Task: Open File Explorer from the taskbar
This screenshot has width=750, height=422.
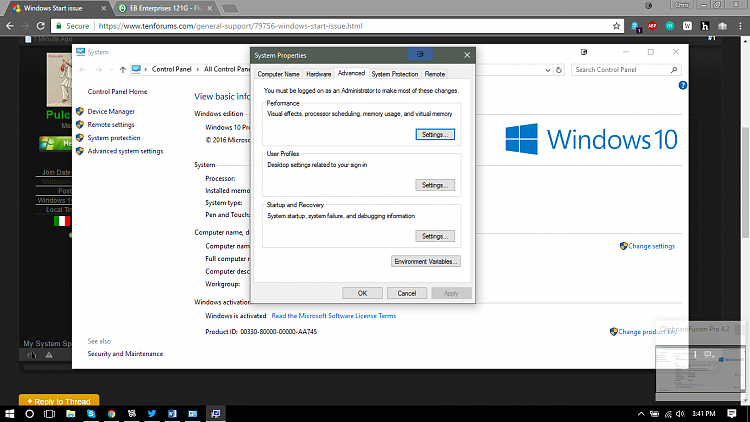Action: point(70,412)
